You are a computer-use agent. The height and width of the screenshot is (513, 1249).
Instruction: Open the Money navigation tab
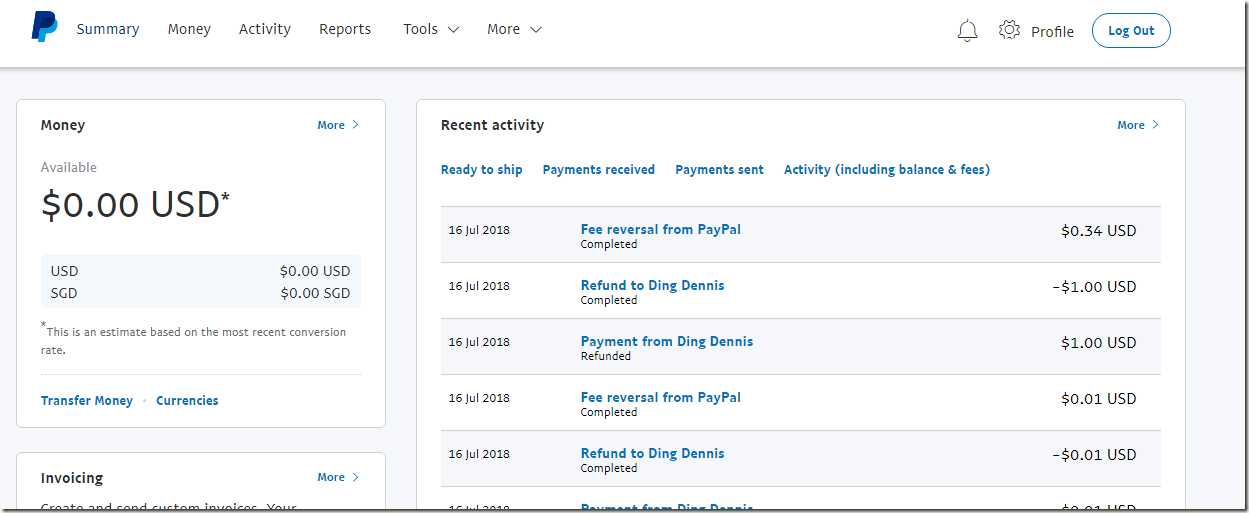pyautogui.click(x=189, y=29)
